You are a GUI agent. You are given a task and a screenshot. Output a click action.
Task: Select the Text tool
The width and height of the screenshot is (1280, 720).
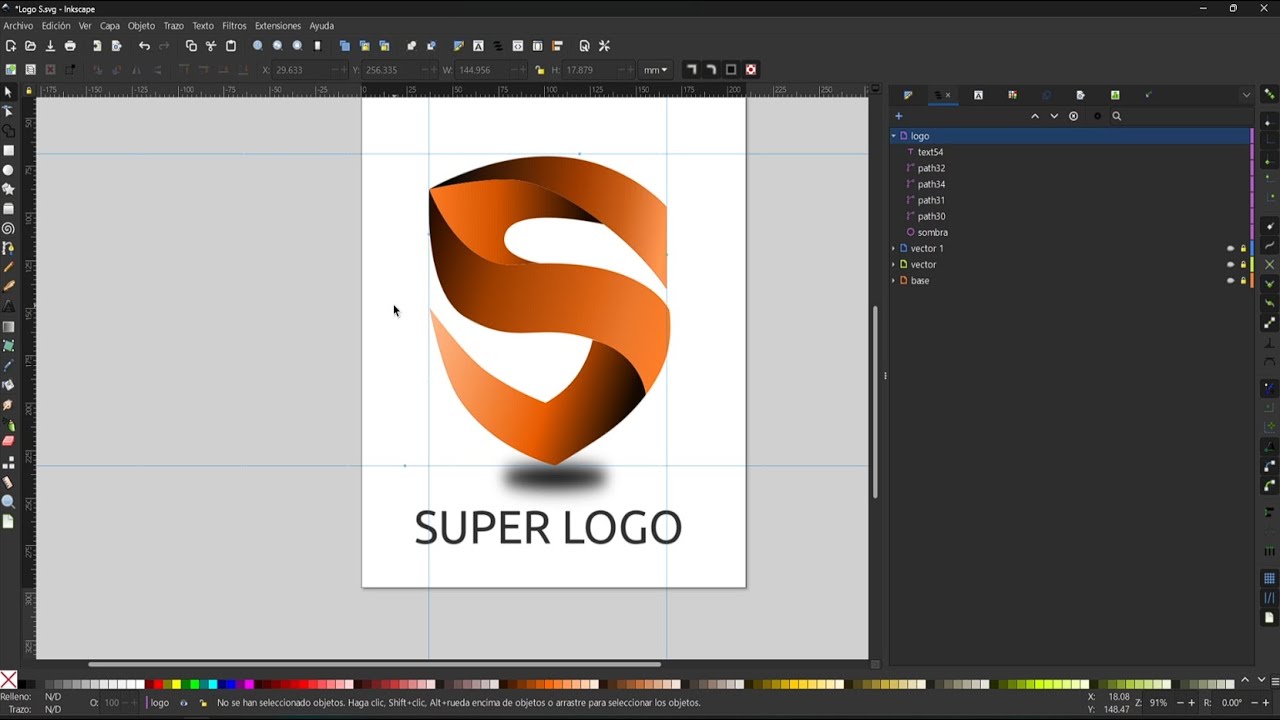(8, 307)
